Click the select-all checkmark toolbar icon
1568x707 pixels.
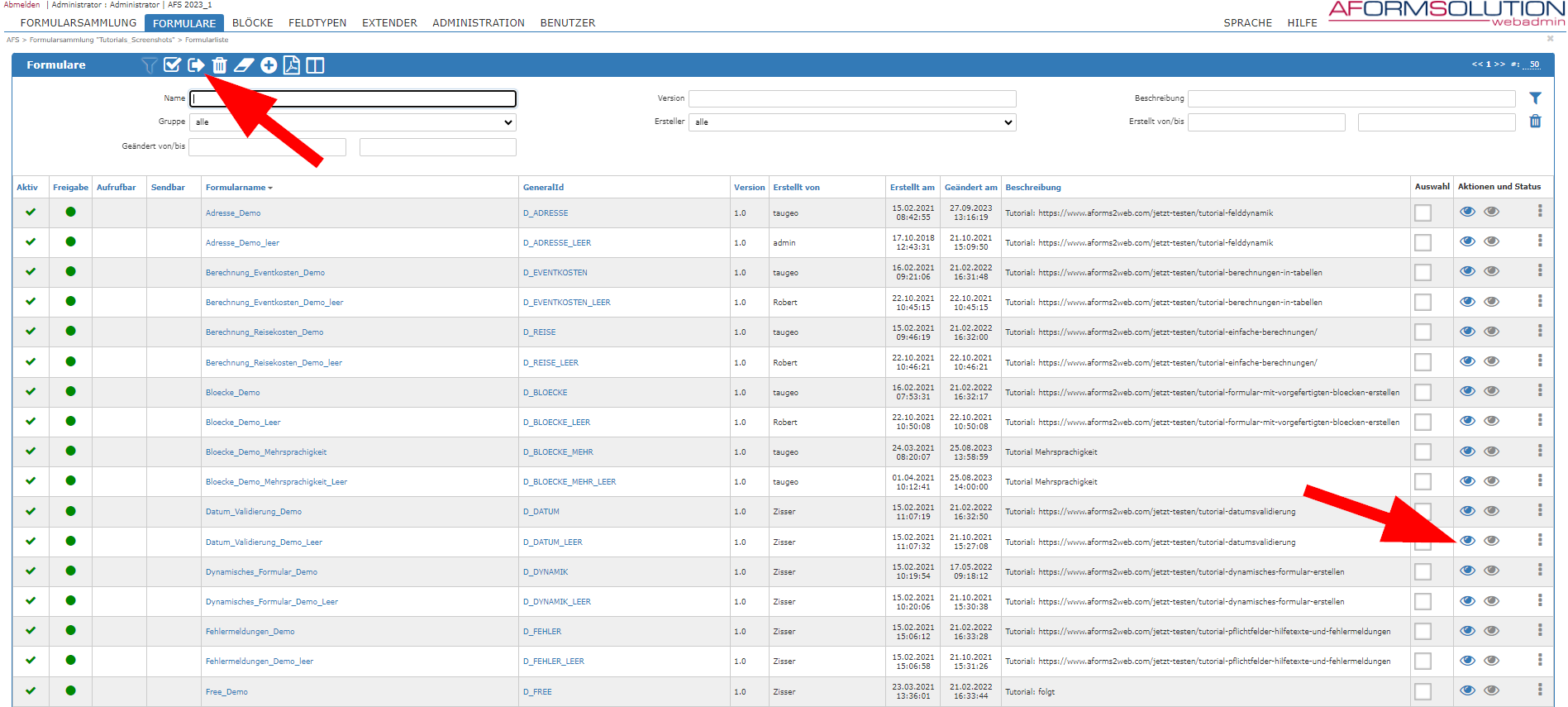click(x=172, y=65)
